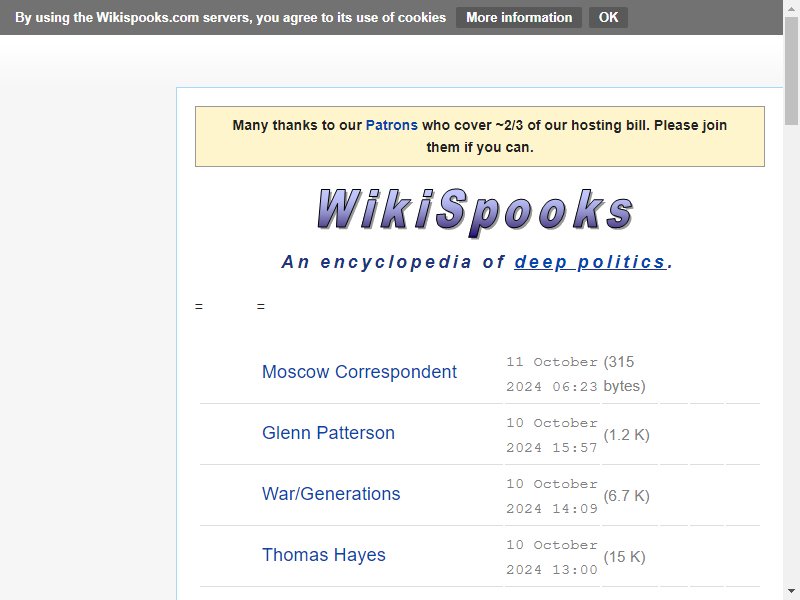Select the date 11 October 2024 06:23
800x600 pixels.
pos(552,374)
